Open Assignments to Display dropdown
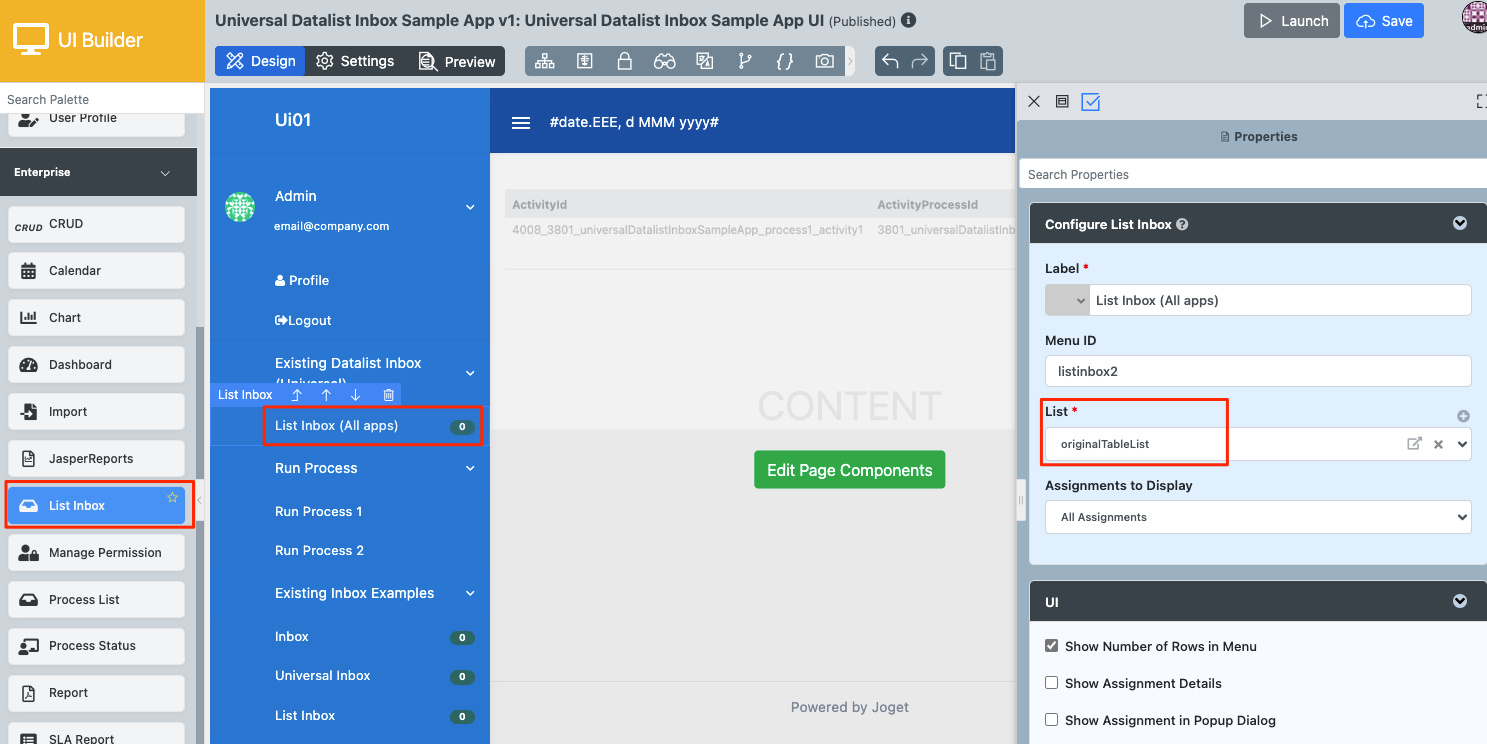This screenshot has width=1487, height=744. pyautogui.click(x=1257, y=517)
